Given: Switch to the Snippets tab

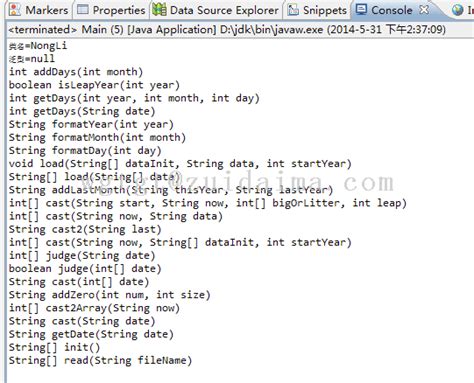Looking at the screenshot, I should (317, 10).
